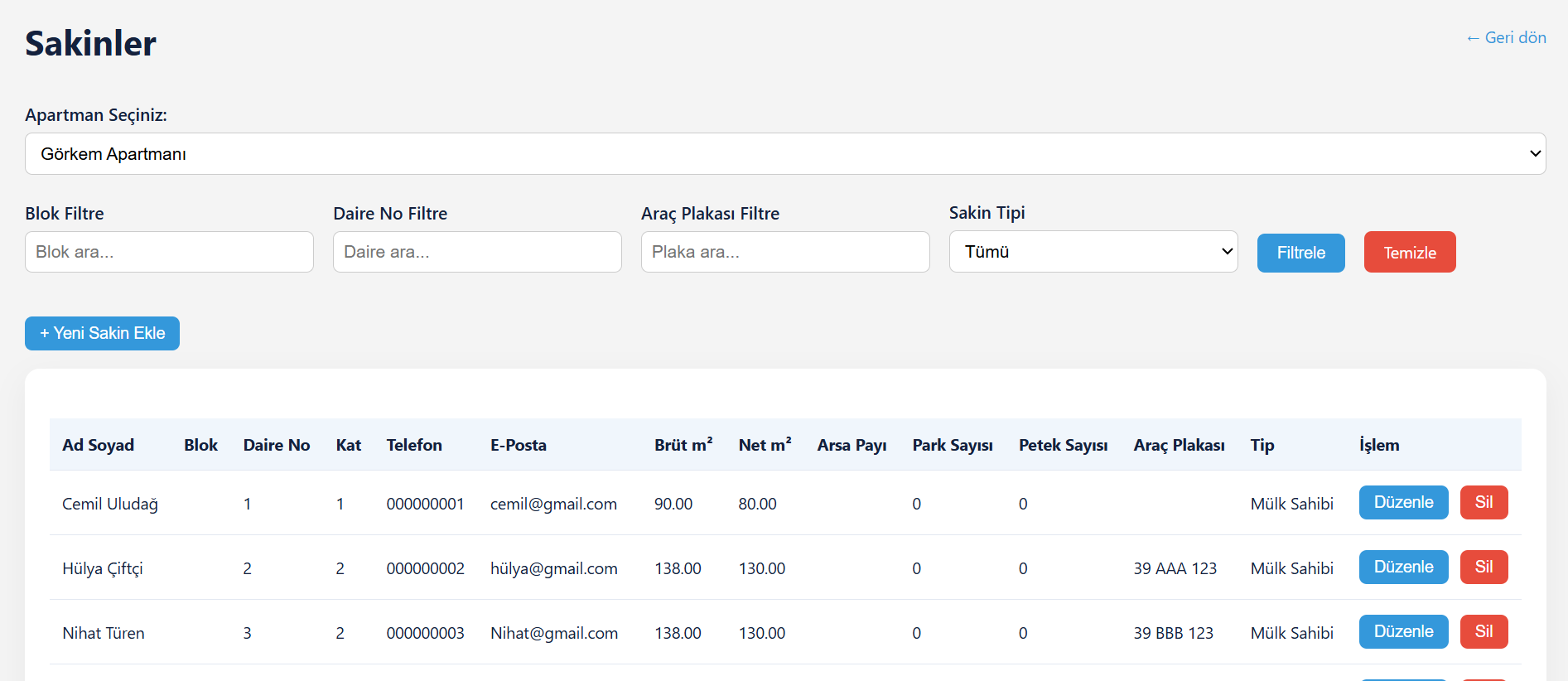Expand the Sakin Tipi dropdown
1568x681 pixels.
point(1093,252)
